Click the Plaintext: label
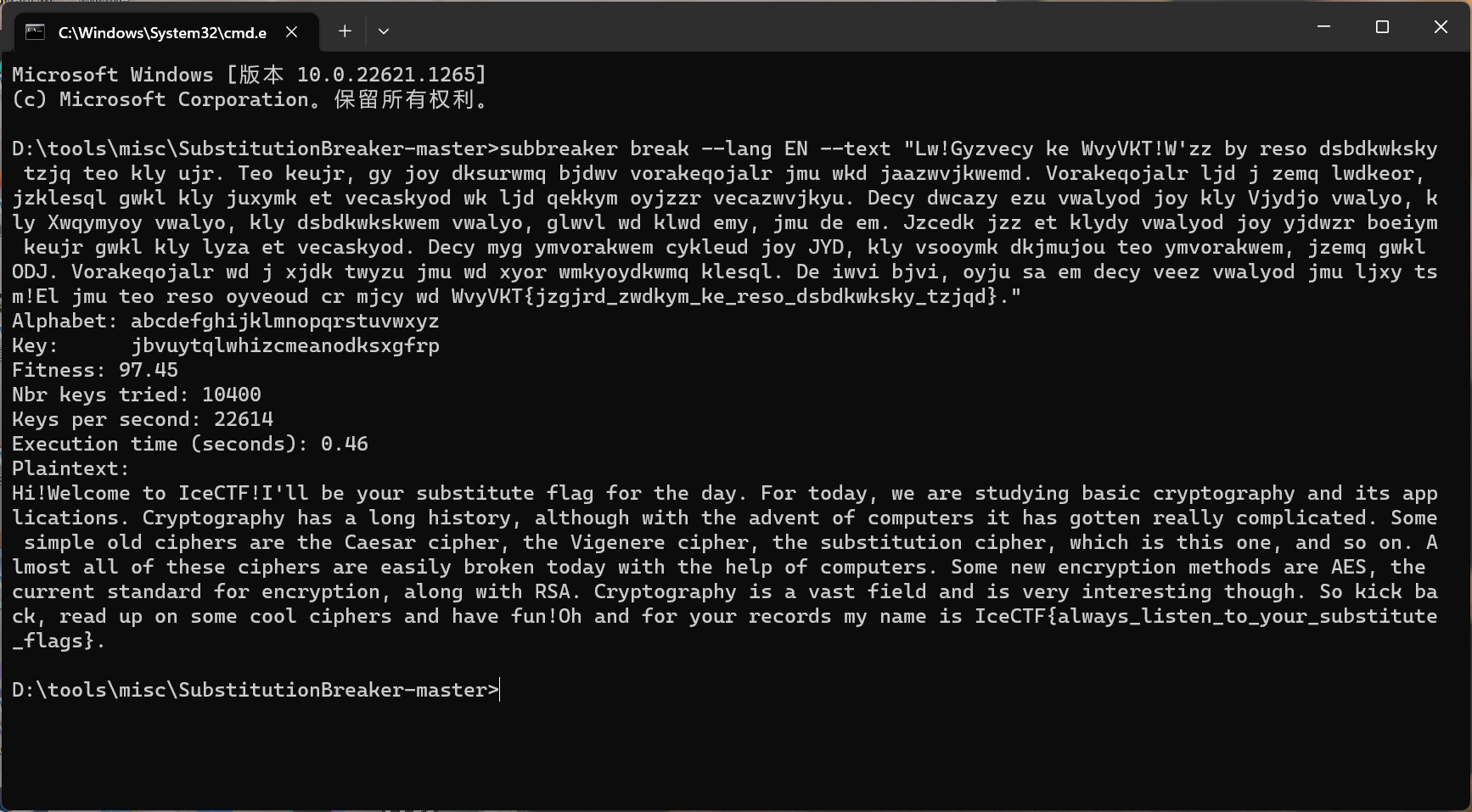Screen dimensions: 1472x812 click(70, 468)
